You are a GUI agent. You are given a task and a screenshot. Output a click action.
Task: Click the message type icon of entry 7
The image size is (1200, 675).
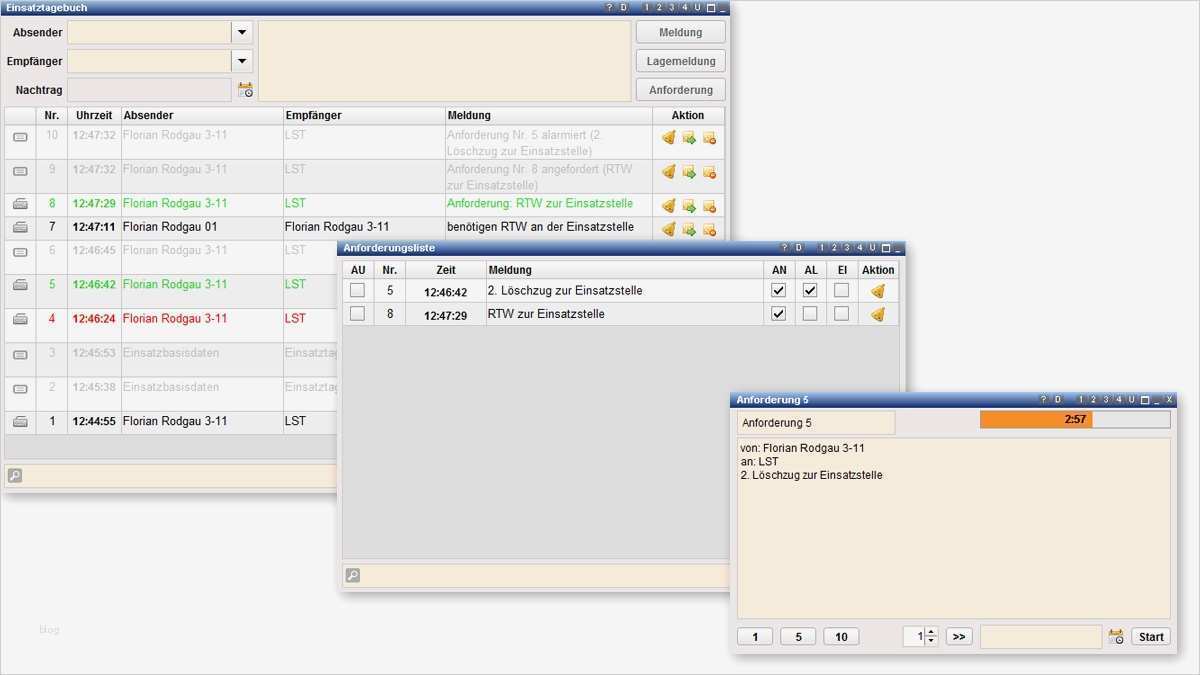pyautogui.click(x=20, y=227)
